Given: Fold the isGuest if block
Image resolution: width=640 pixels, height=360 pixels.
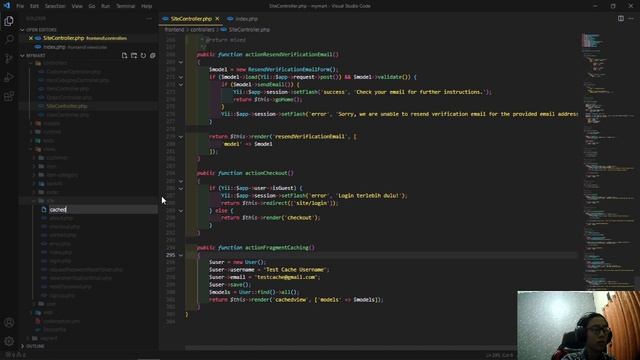Looking at the screenshot, I should (181, 188).
